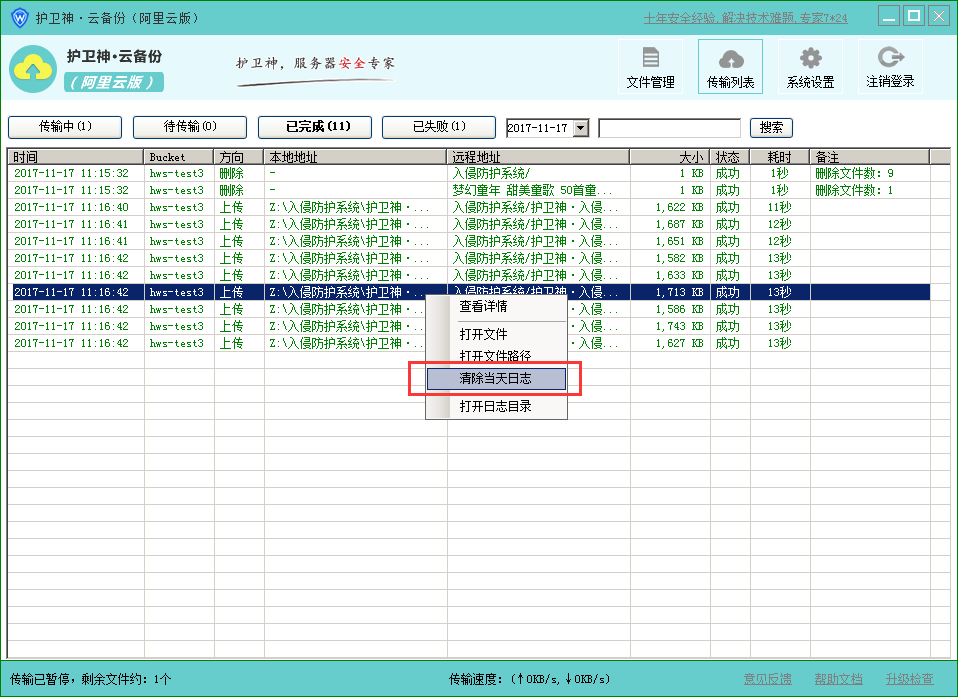958x697 pixels.
Task: Select the row with 删除文件数: 1
Action: (x=471, y=191)
